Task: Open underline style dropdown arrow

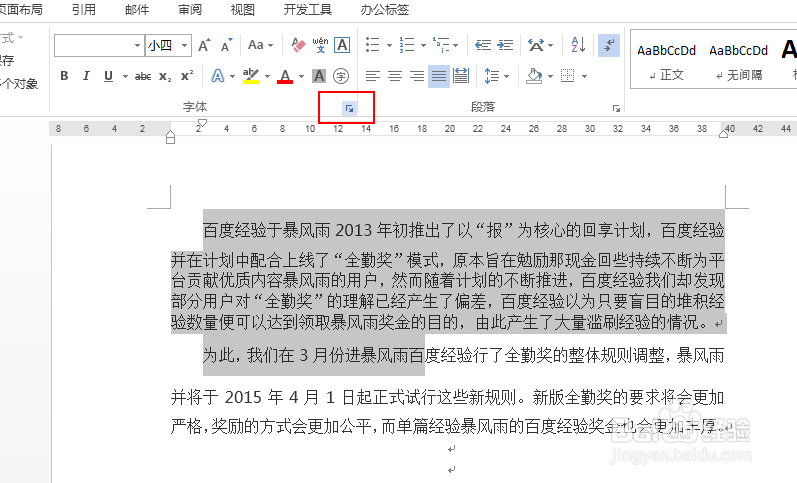Action: coord(125,76)
